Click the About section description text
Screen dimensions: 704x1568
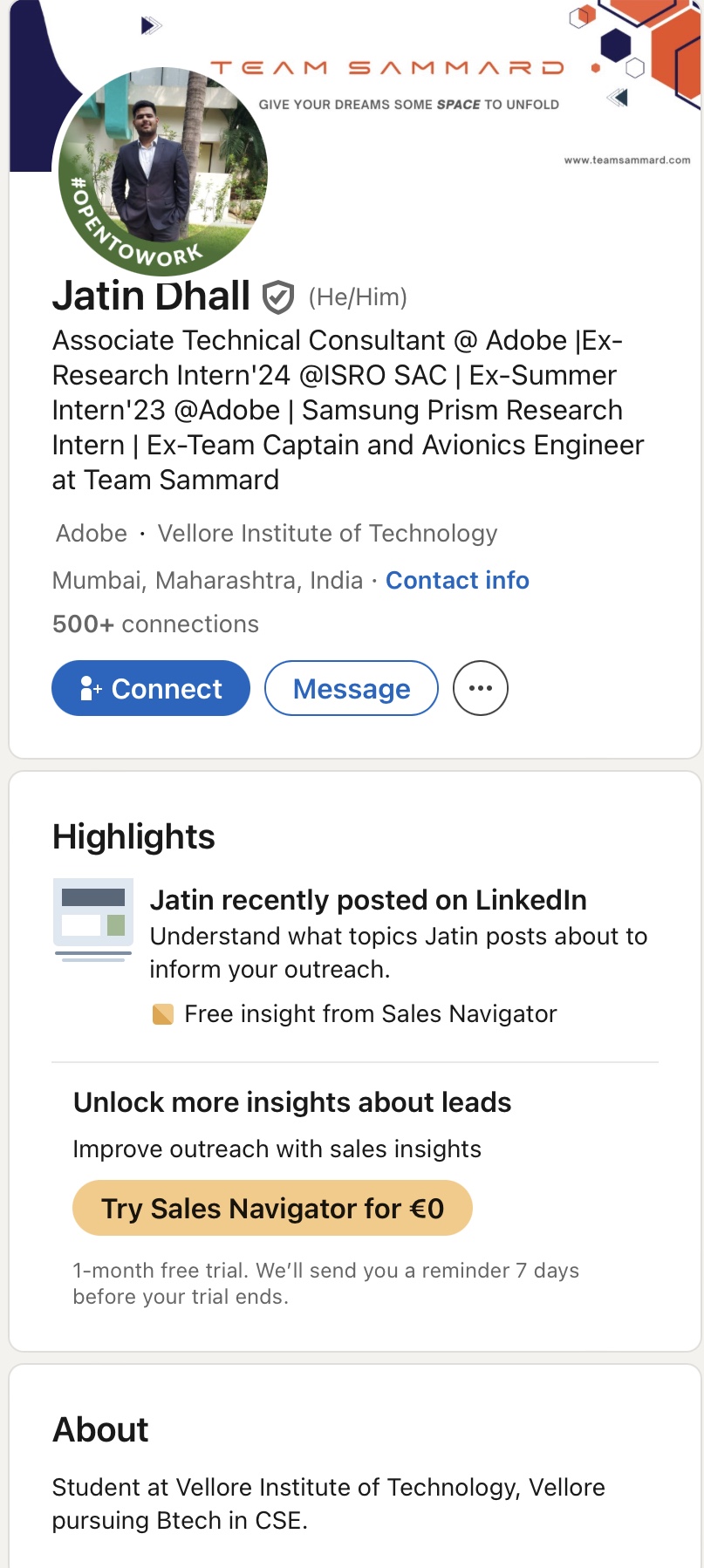(328, 1503)
